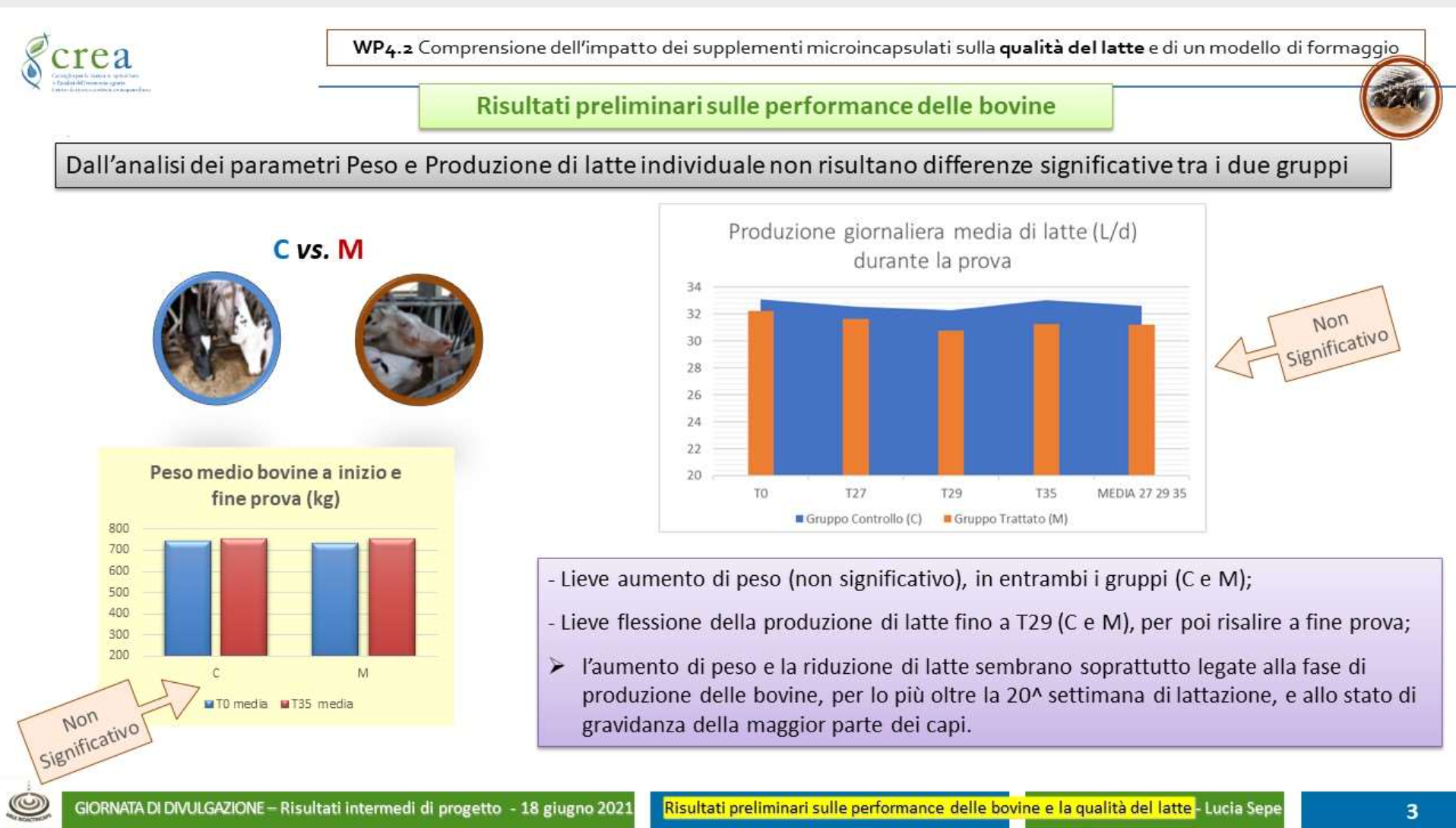Select the blue-framed control group cow photo
1456x828 pixels.
pyautogui.click(x=217, y=338)
